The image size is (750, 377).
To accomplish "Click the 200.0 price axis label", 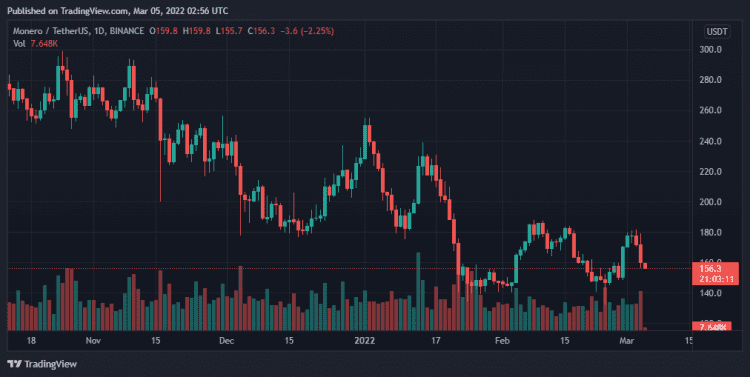I will coord(710,202).
